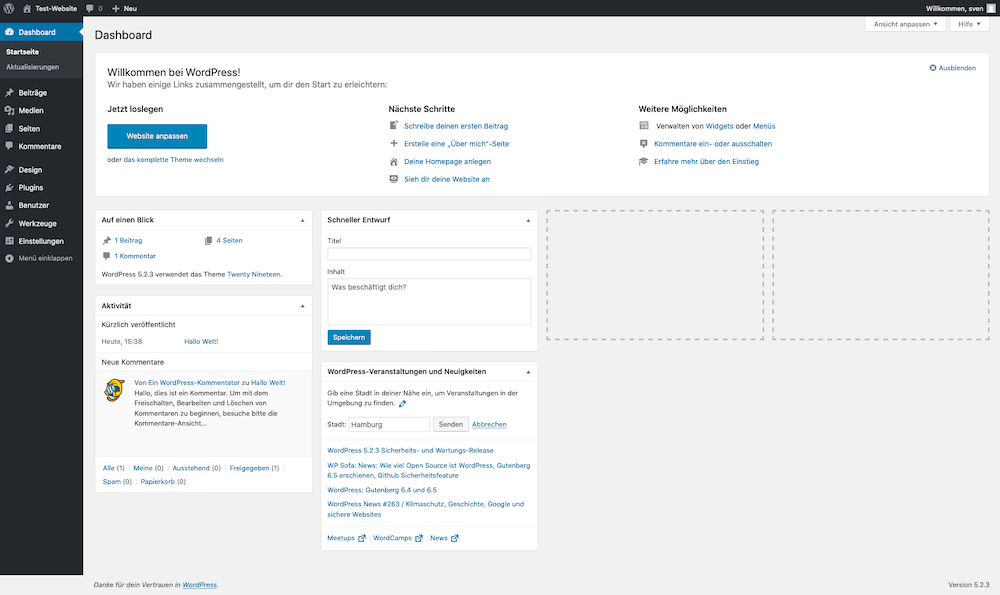Open das komplette Theme wechseln link
This screenshot has height=595, width=1000.
click(173, 159)
